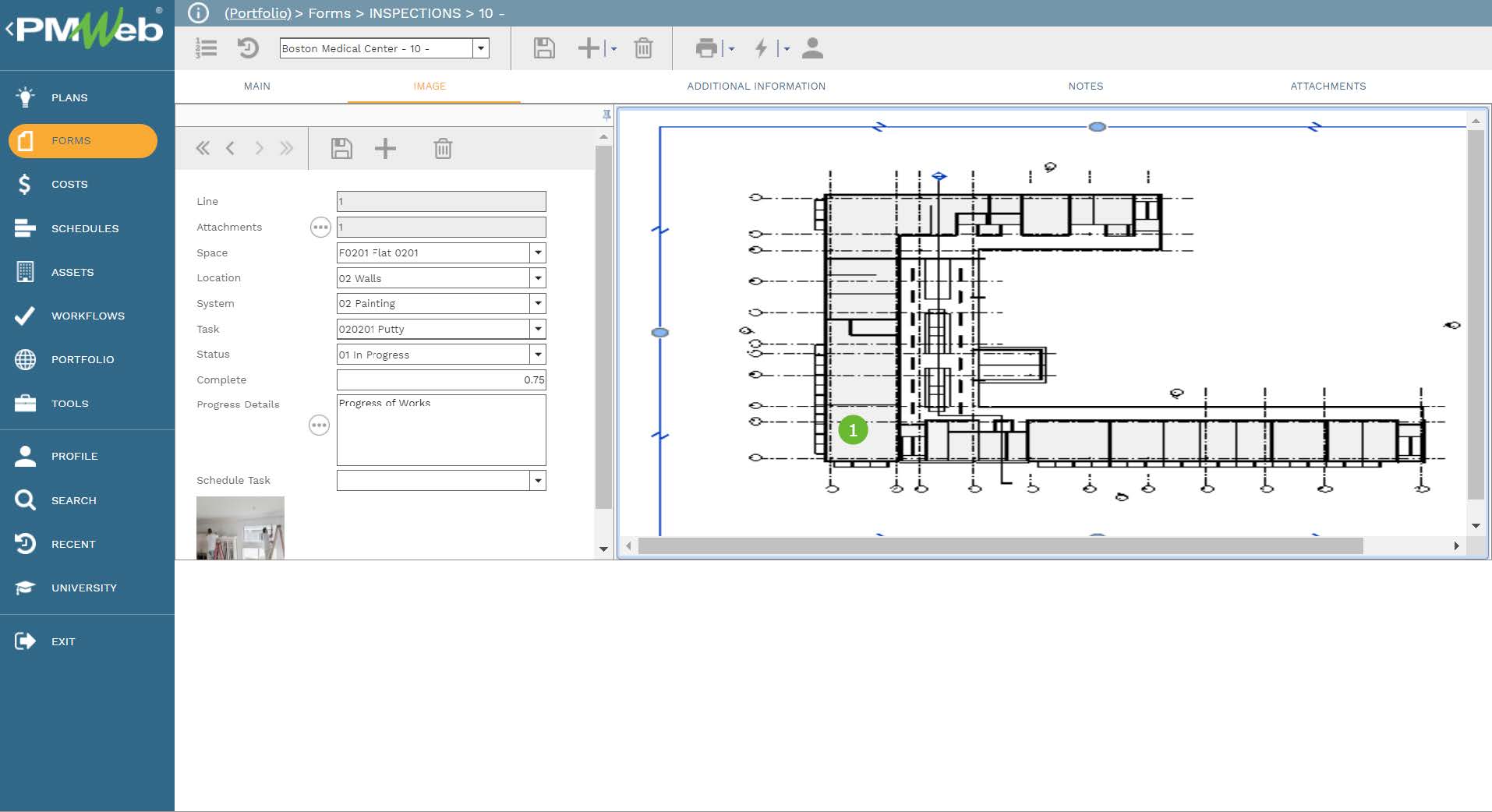Viewport: 1492px width, 812px height.
Task: Click the left-edge handle of floor plan
Action: [659, 333]
